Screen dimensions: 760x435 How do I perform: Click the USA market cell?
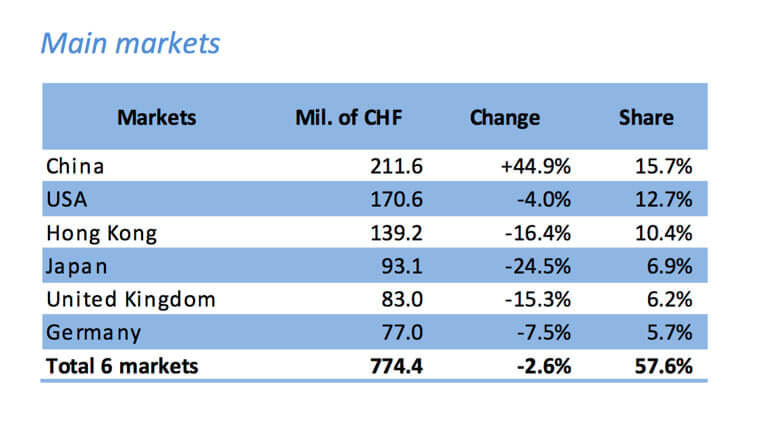(x=66, y=199)
